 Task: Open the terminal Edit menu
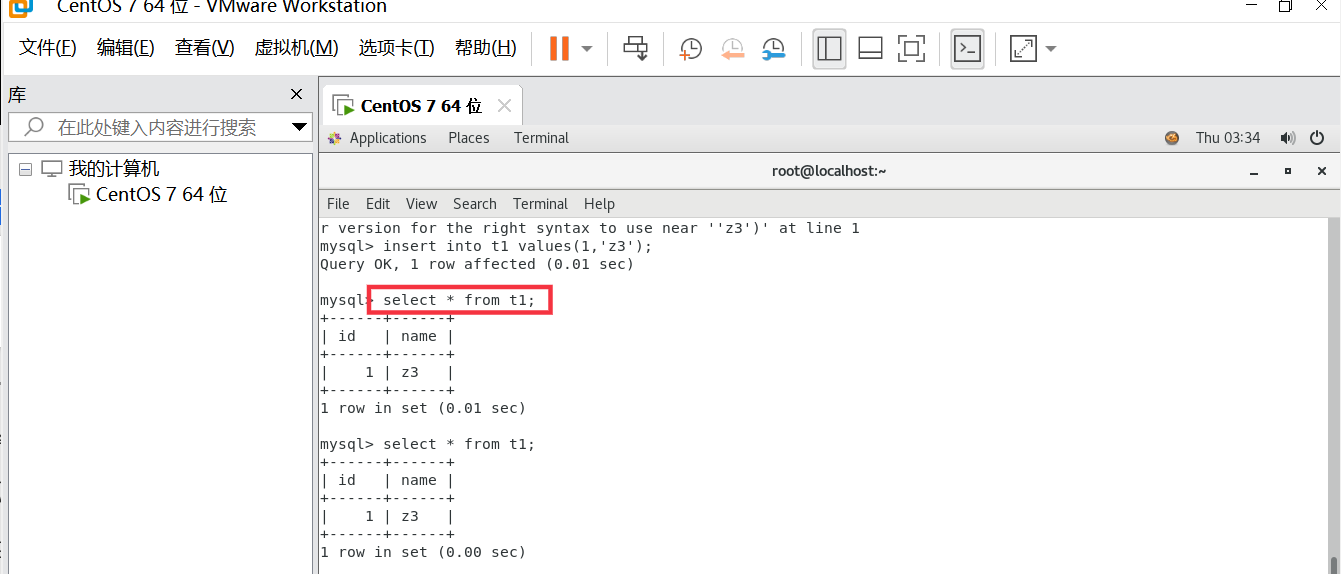coord(378,204)
